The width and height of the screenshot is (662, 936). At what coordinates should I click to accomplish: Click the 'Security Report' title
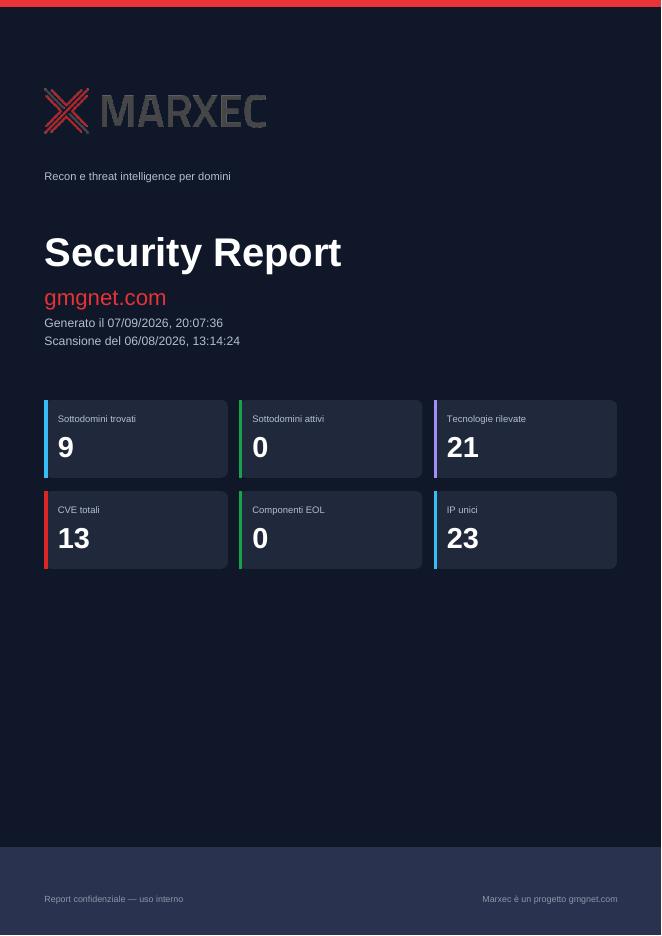[x=193, y=253]
